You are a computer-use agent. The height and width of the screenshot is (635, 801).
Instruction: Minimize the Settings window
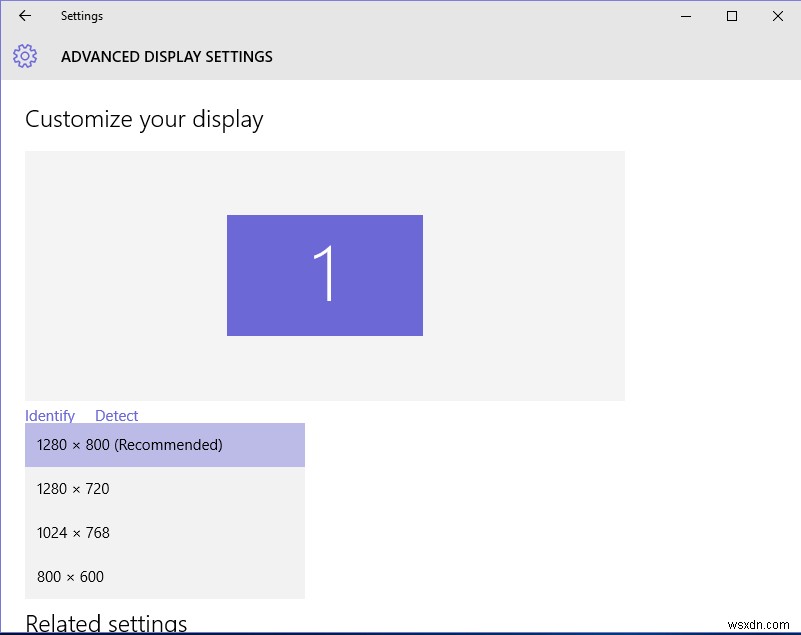point(685,16)
